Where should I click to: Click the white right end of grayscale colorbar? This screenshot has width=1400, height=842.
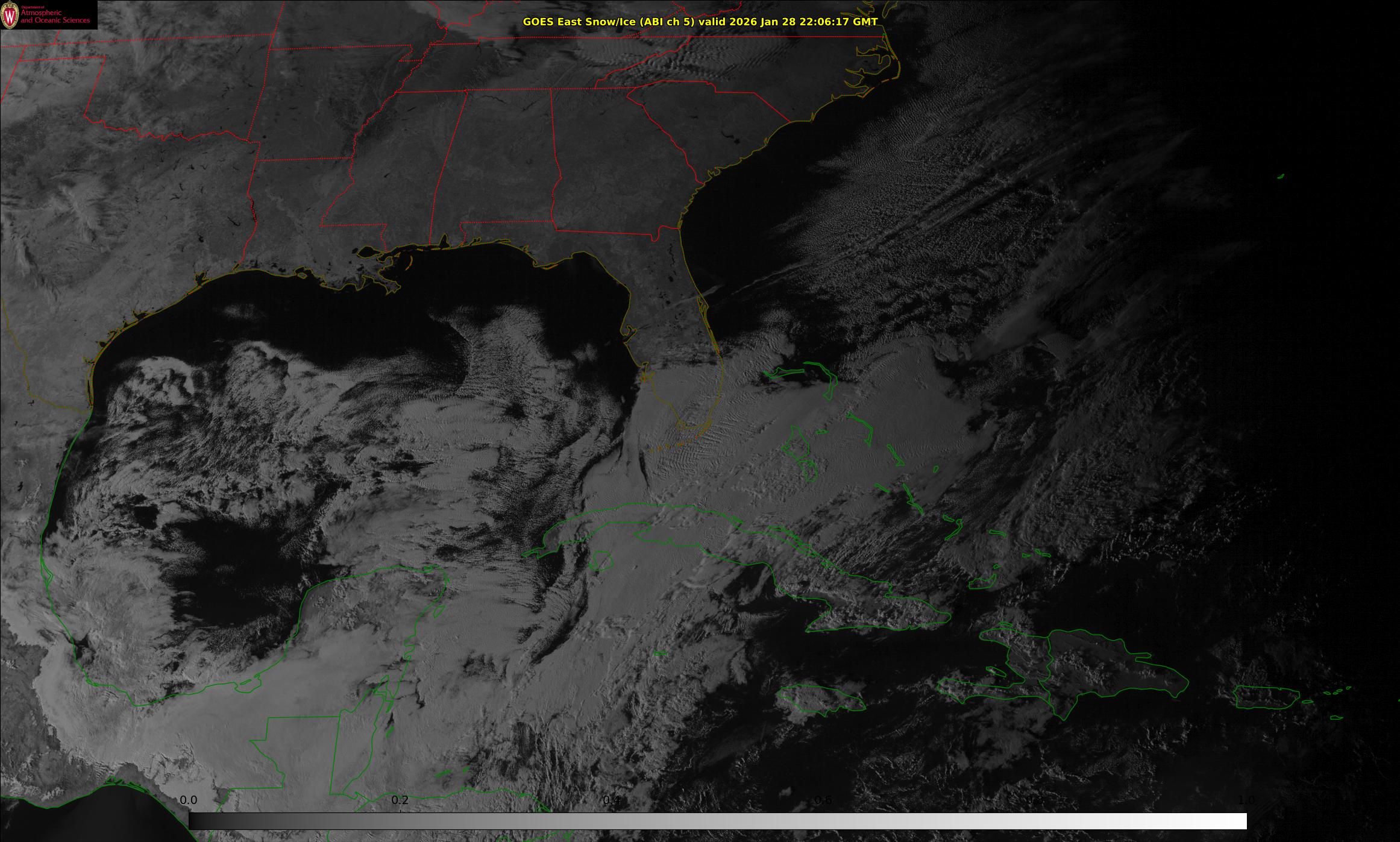click(1240, 821)
